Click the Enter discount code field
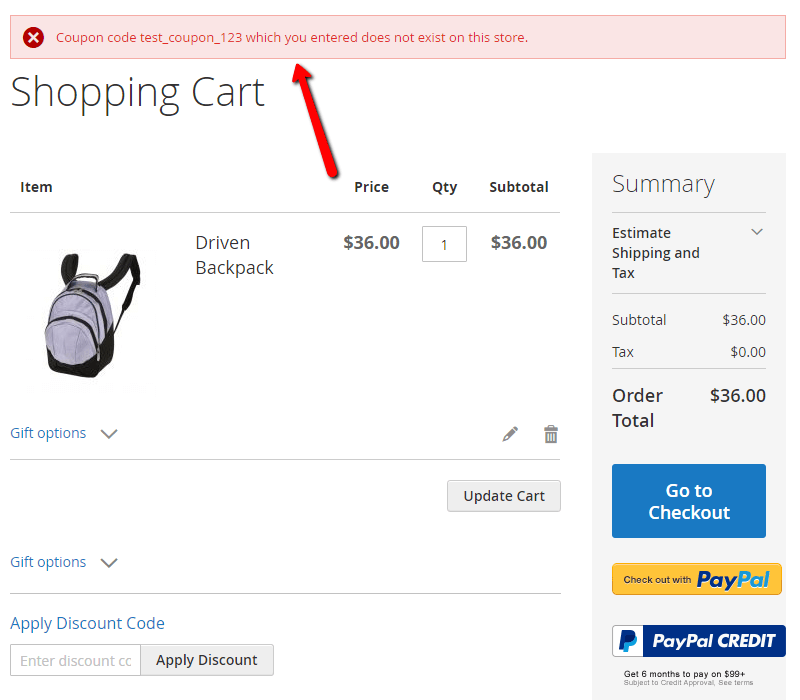 coord(76,660)
